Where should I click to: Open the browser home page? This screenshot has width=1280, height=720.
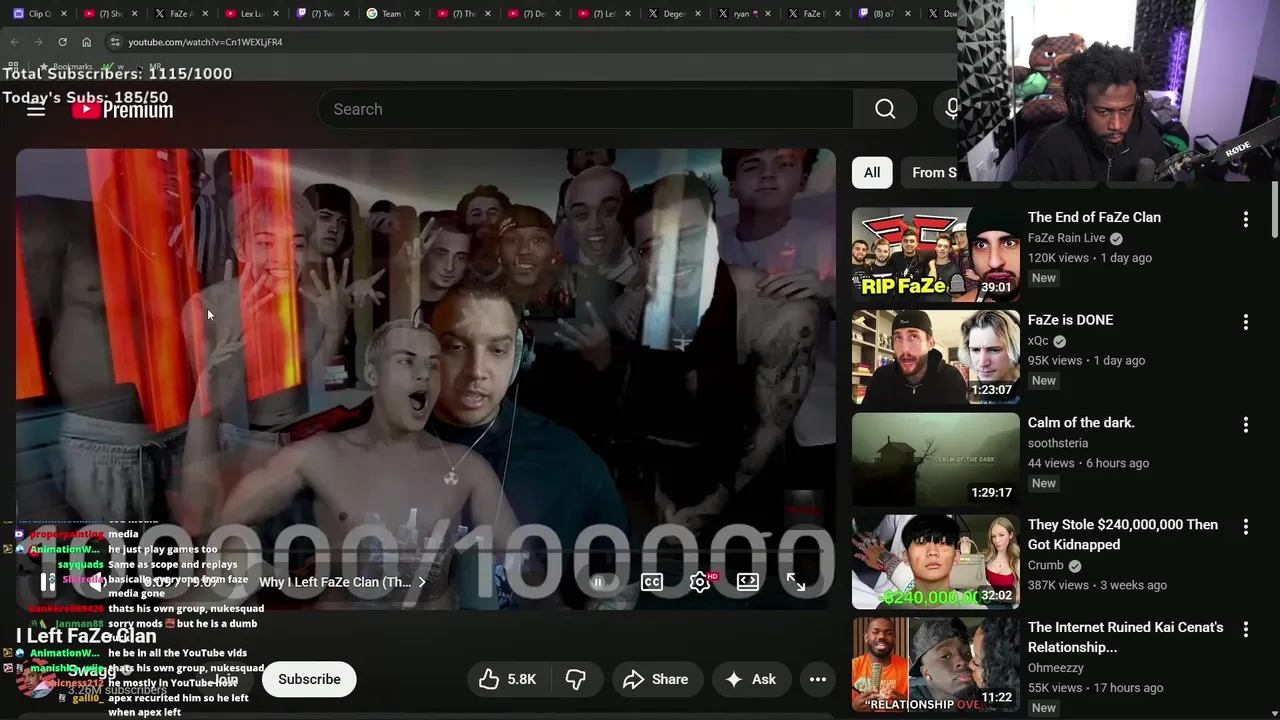87,42
